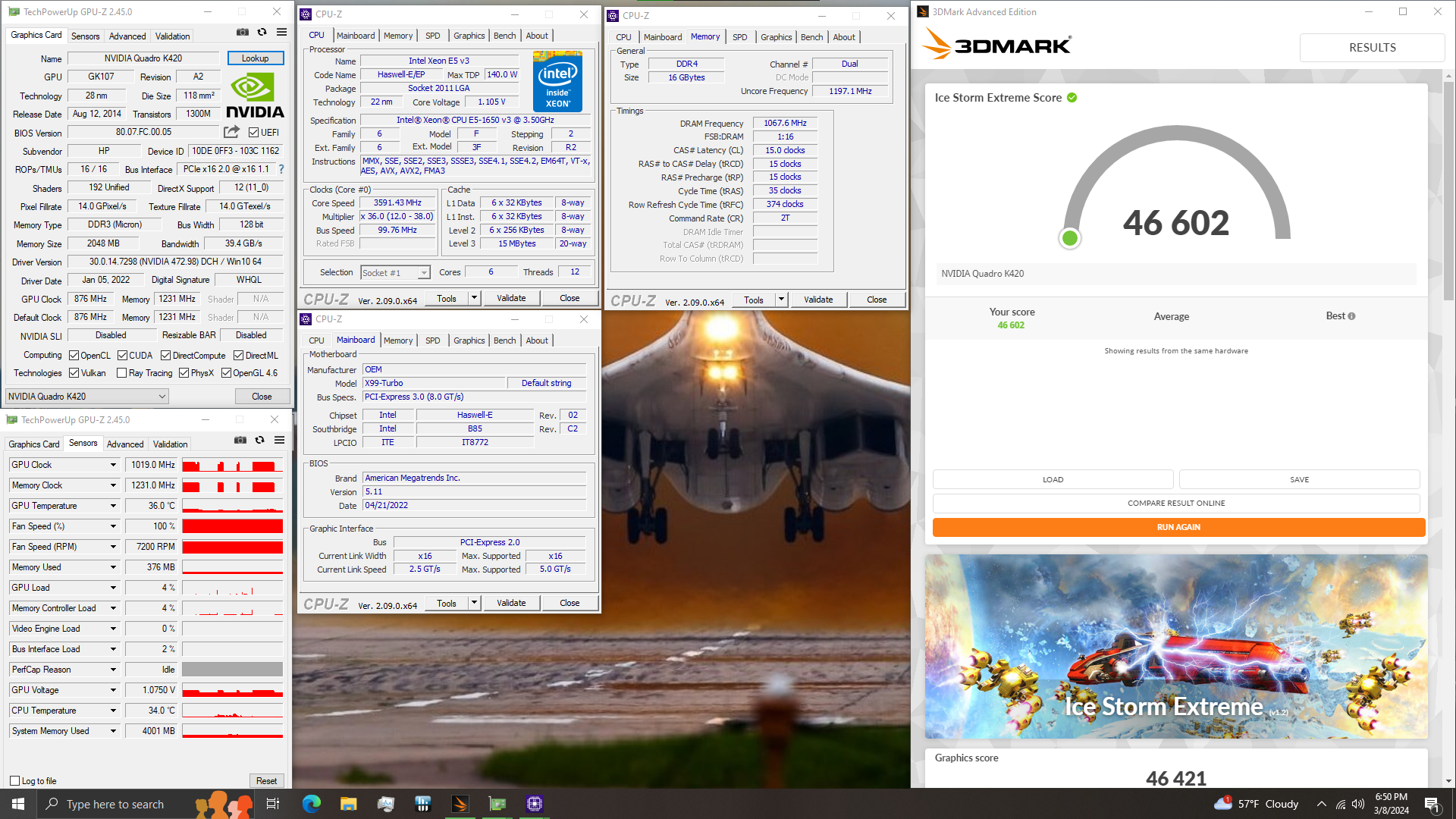Open the NVIDIA Quadro K420 GPU selector dropdown
This screenshot has height=819, width=1456.
[x=86, y=396]
